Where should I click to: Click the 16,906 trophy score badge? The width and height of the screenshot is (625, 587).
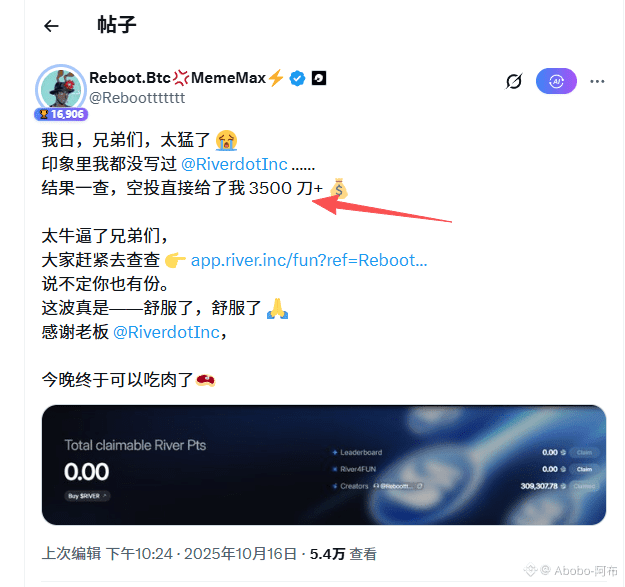tap(61, 114)
